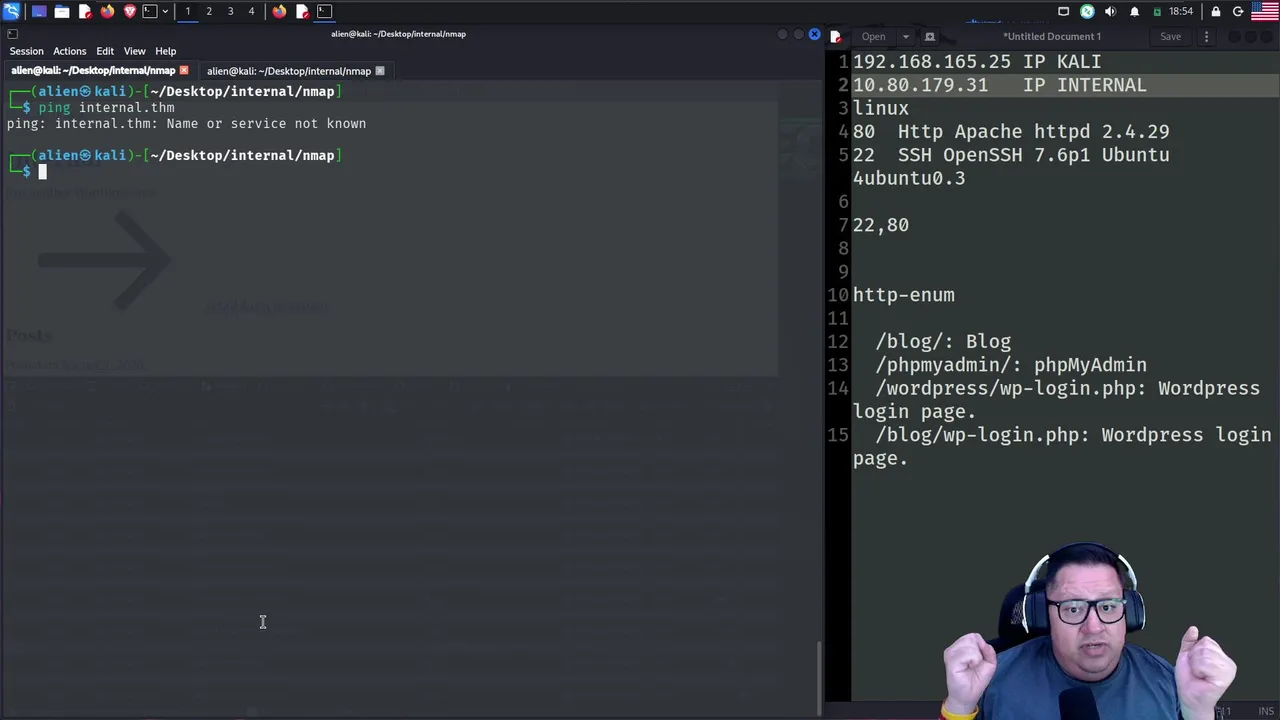Open the Kali applications menu

[11, 11]
